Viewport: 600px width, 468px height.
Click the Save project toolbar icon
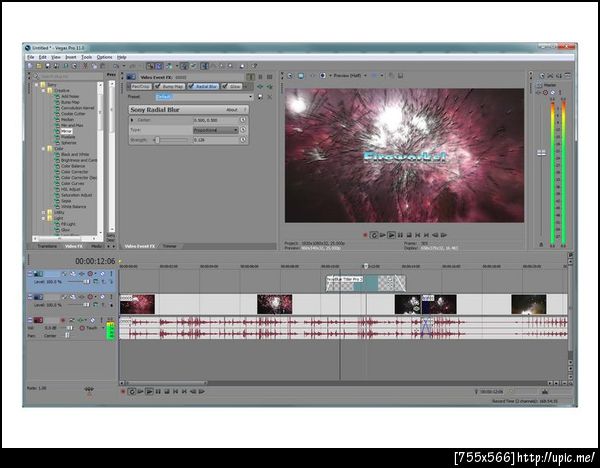[47, 66]
